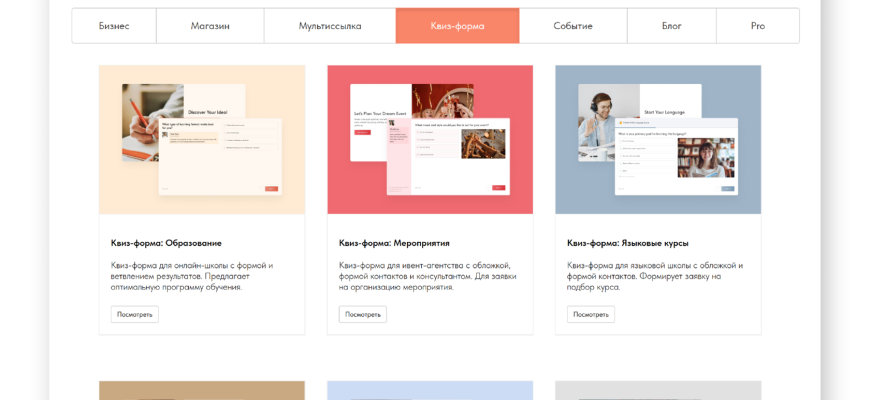Open the Магазин templates tab
The height and width of the screenshot is (400, 870).
(x=210, y=26)
